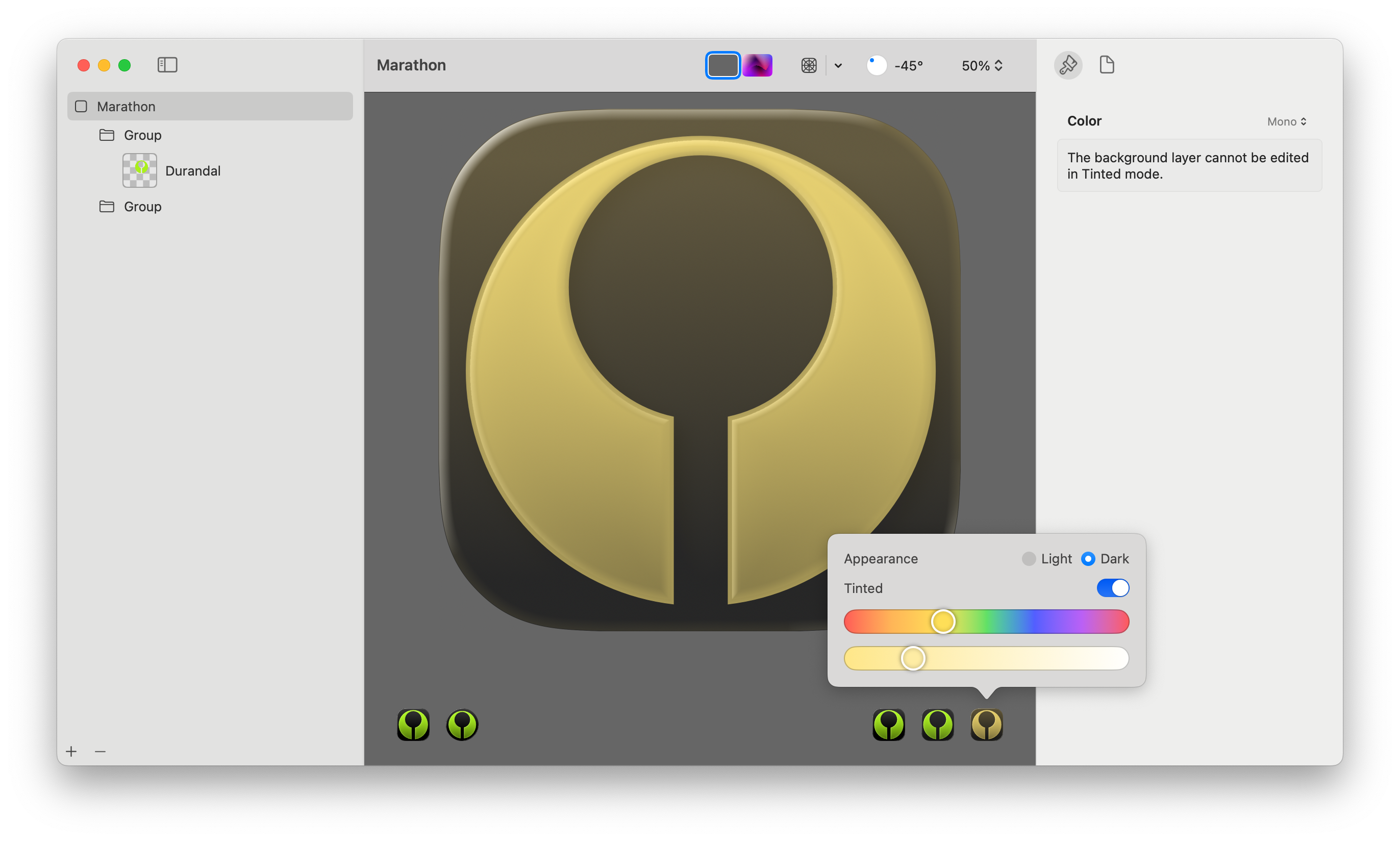Click the hue slider knob
Image resolution: width=1400 pixels, height=841 pixels.
pyautogui.click(x=942, y=622)
